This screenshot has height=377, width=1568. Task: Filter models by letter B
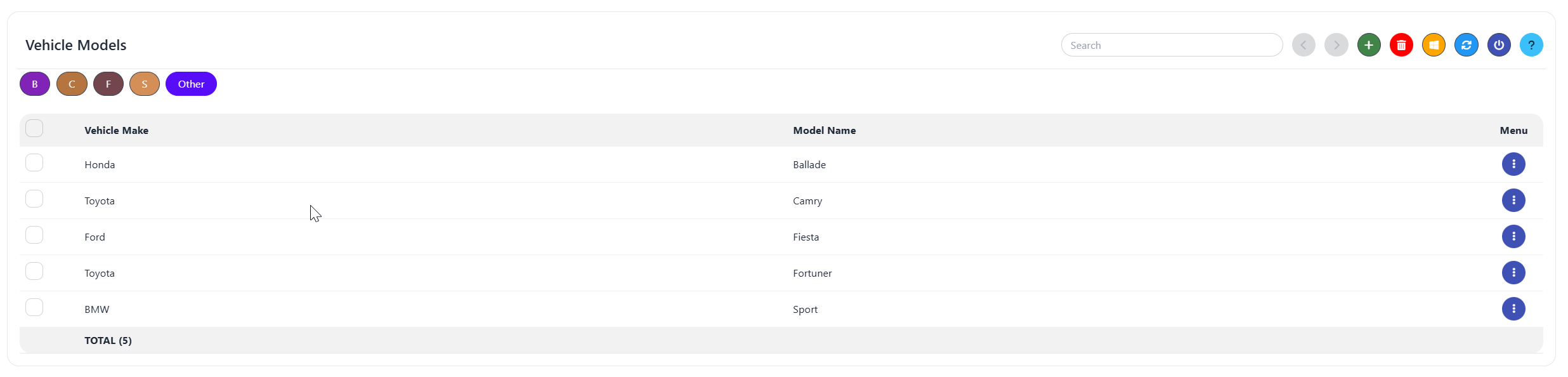[x=35, y=84]
